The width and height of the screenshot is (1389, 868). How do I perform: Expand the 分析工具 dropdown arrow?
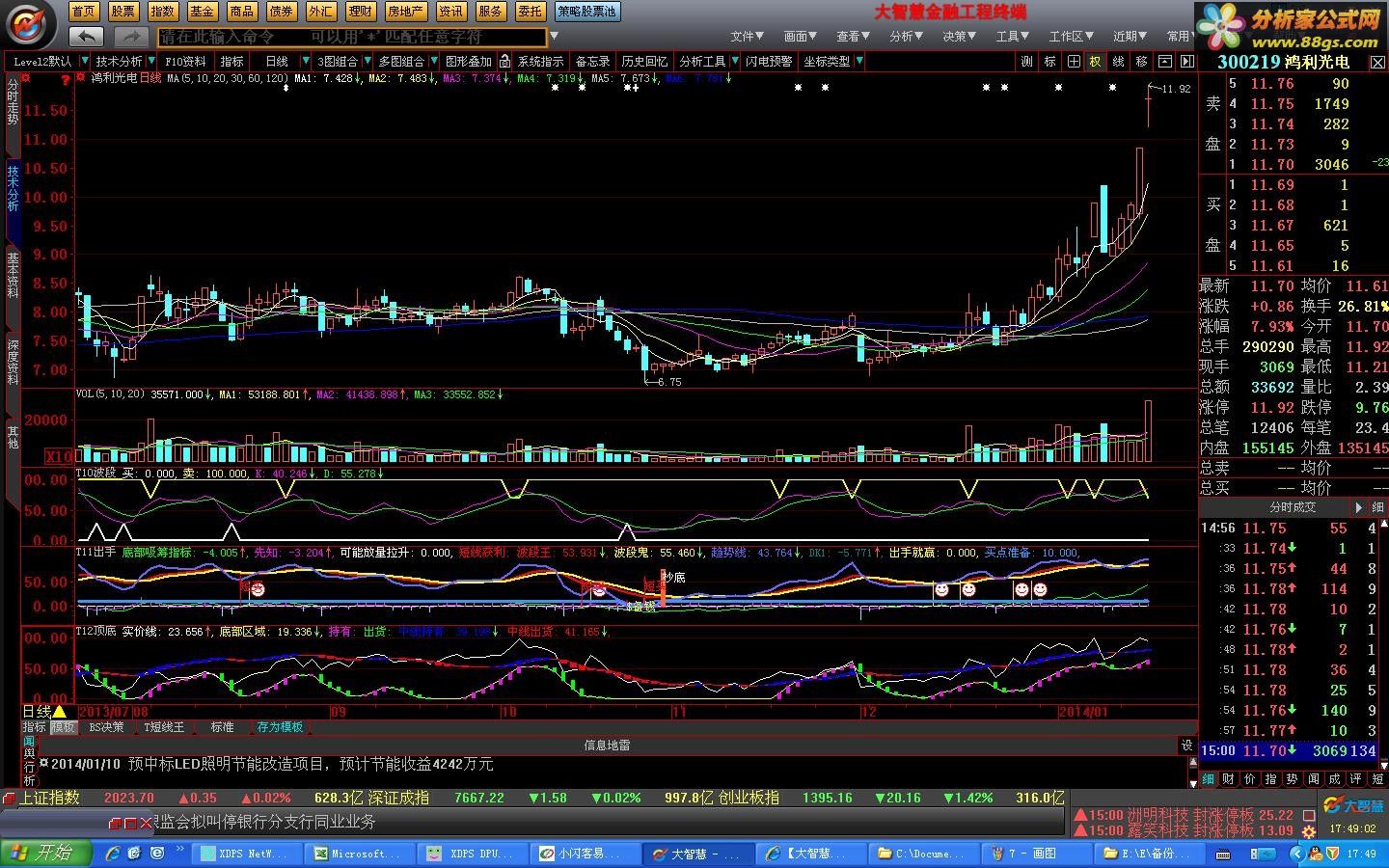pos(734,61)
